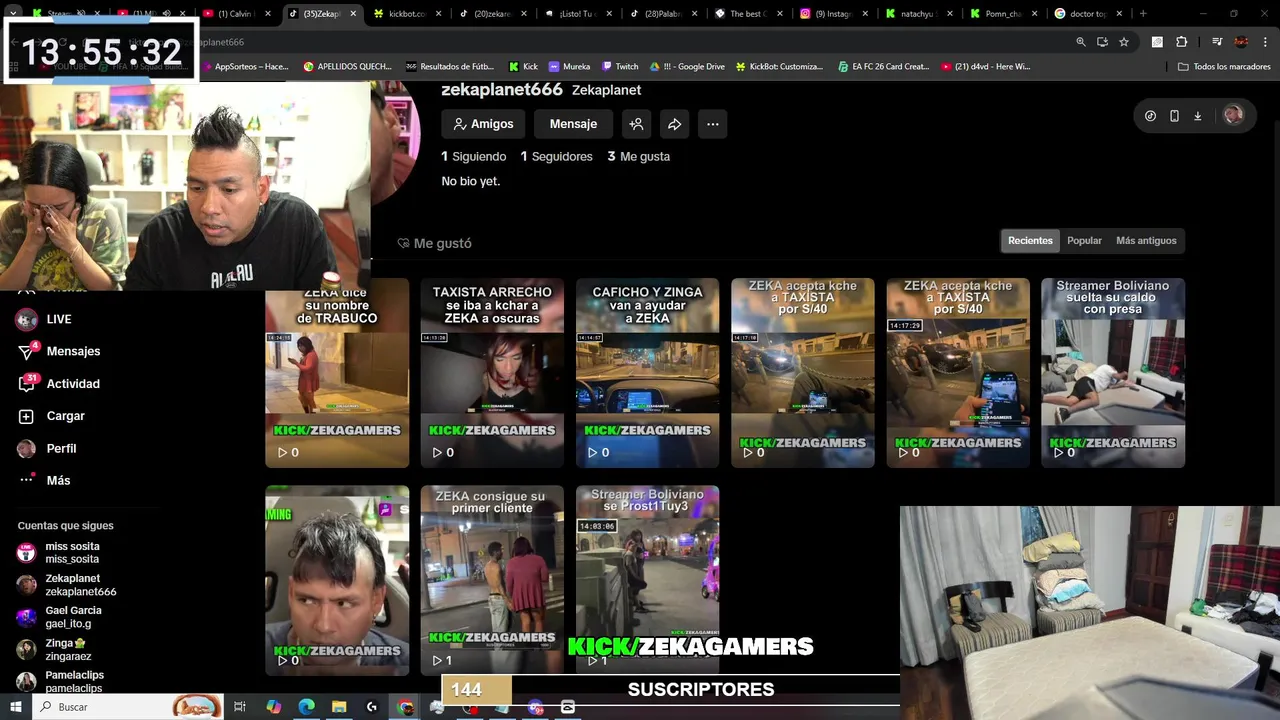1280x720 pixels.
Task: Click the add friend person-plus icon
Action: [x=636, y=124]
